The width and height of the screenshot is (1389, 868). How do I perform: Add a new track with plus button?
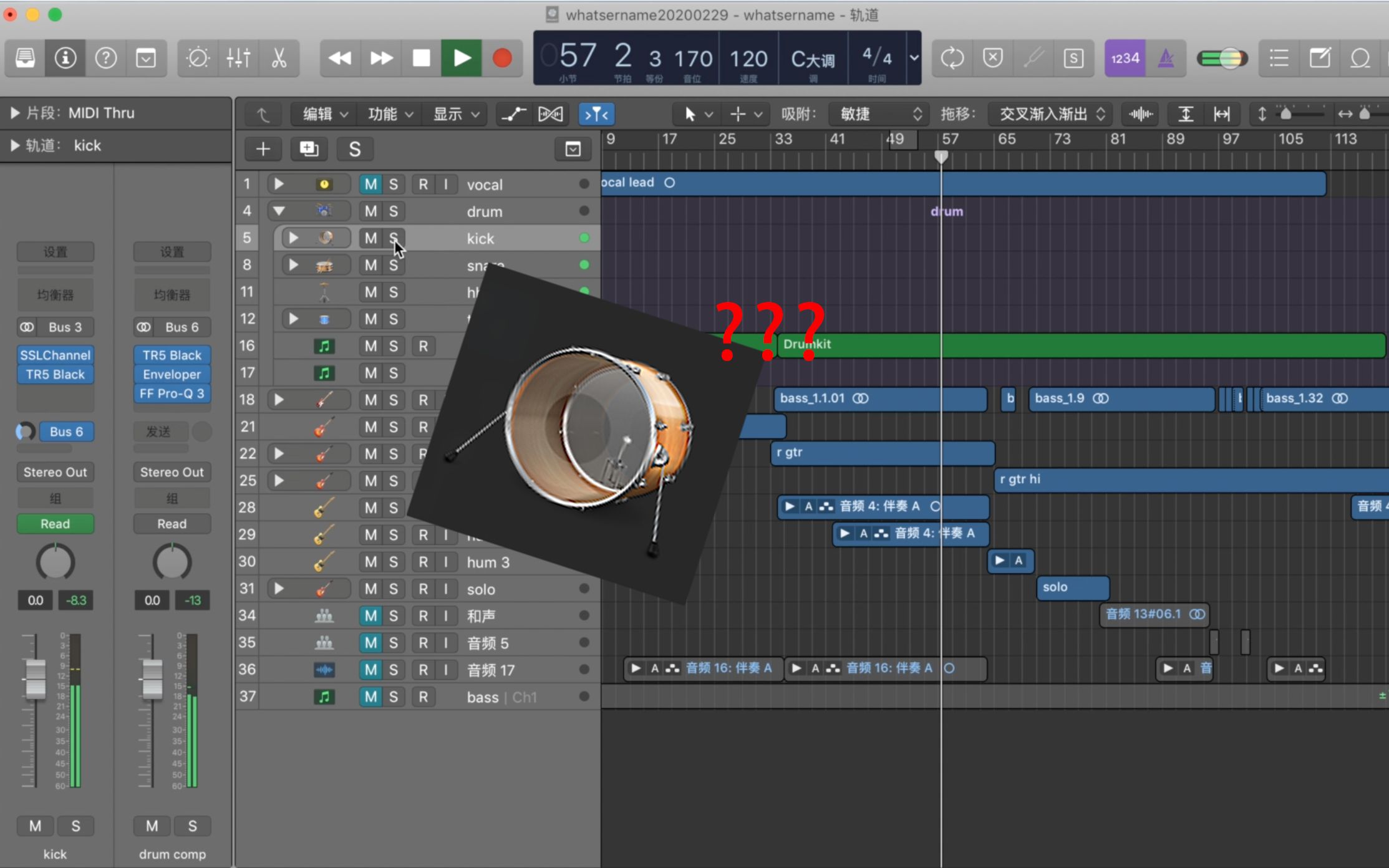click(263, 149)
